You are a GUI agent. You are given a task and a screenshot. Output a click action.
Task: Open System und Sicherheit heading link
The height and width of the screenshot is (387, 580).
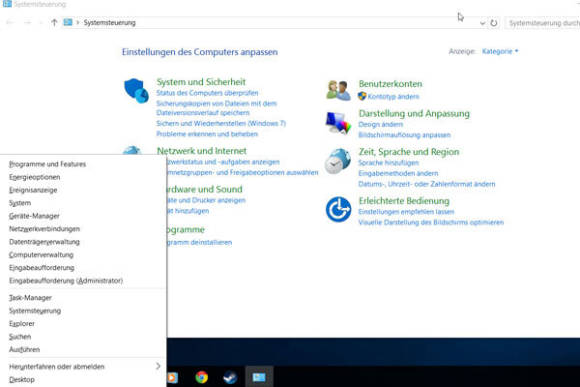(x=201, y=82)
